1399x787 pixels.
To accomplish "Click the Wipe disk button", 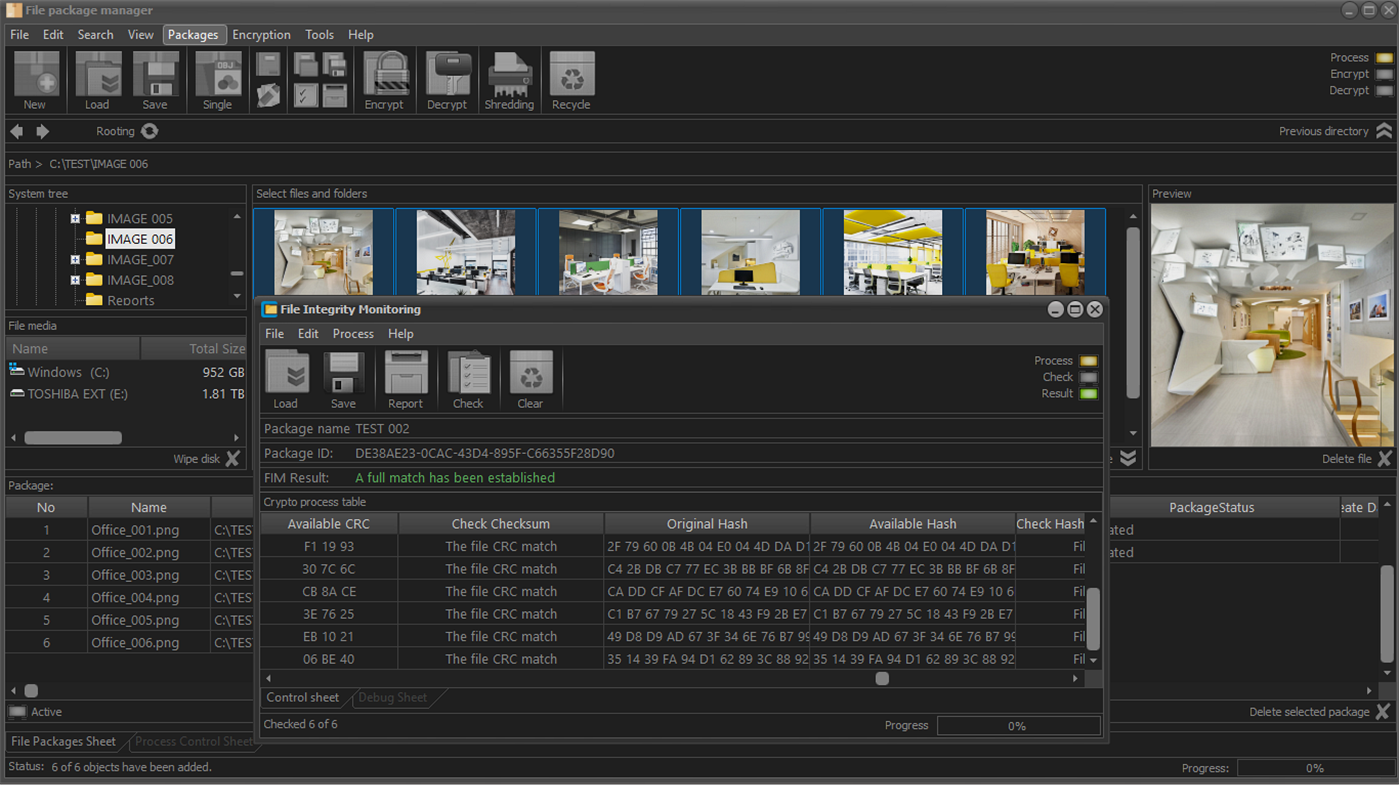I will 232,459.
